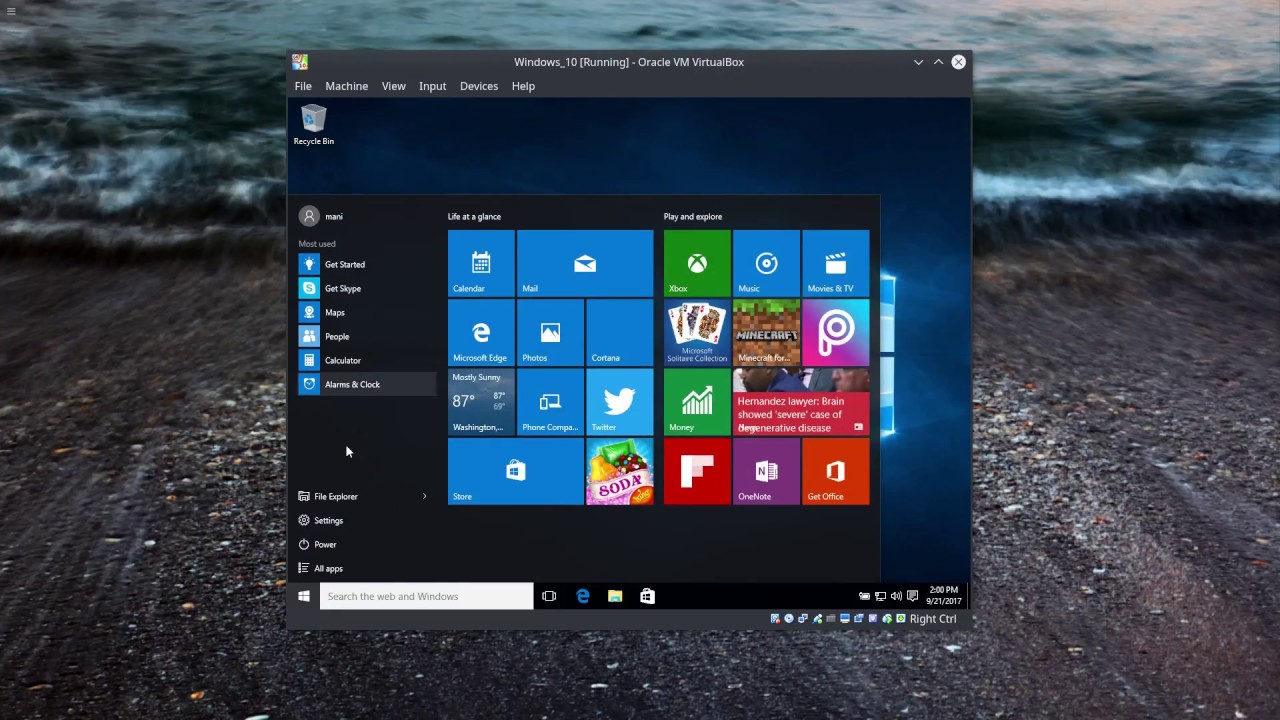Open the Recycle Bin desktop icon
Screen dimensions: 1280x720
point(314,125)
